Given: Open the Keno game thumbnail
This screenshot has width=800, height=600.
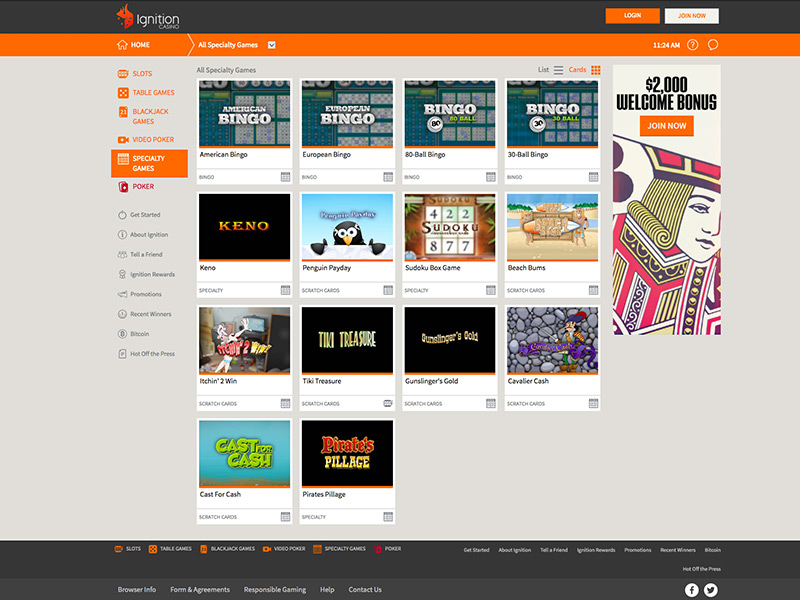Looking at the screenshot, I should 244,227.
